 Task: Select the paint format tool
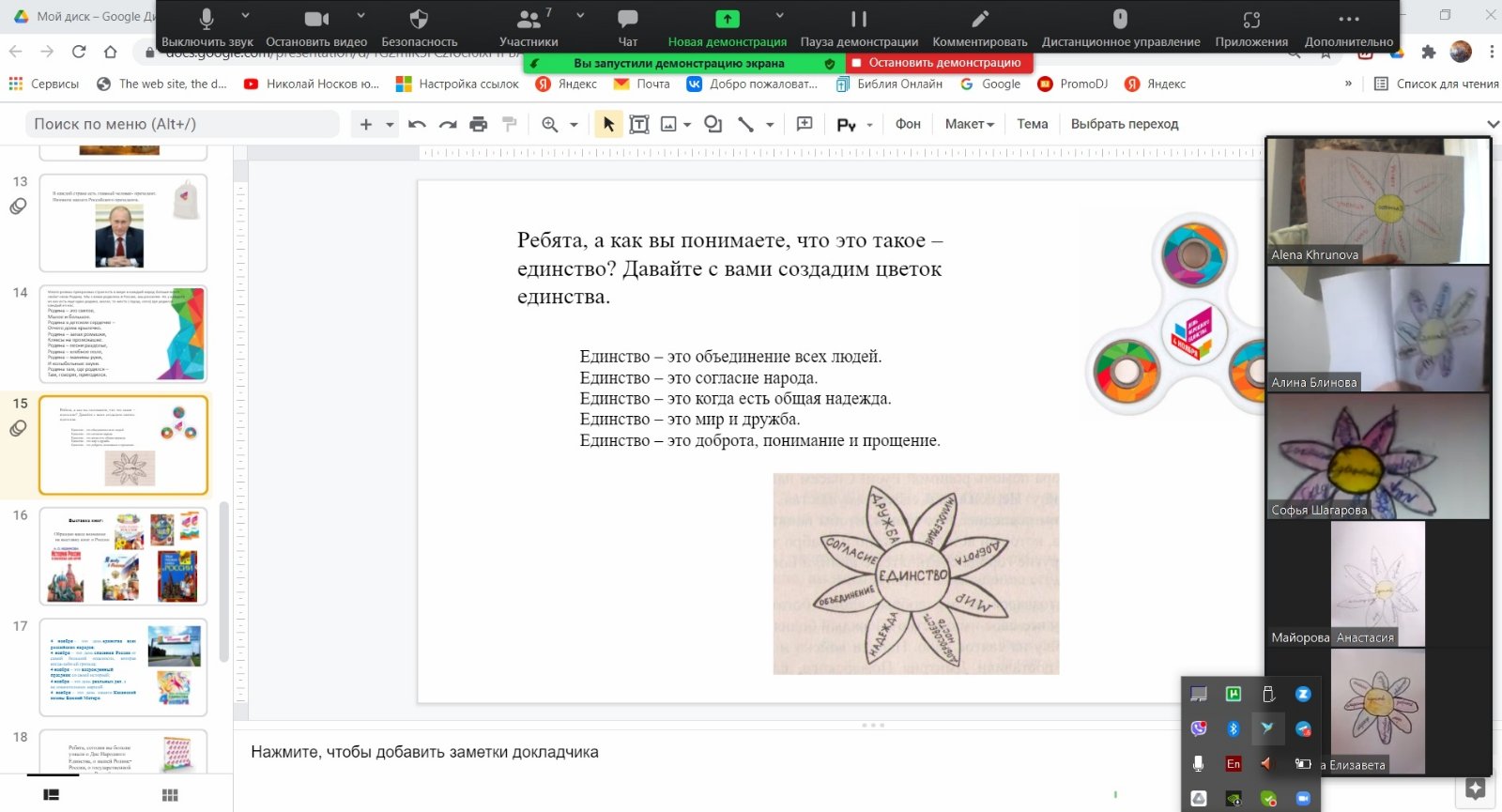(x=510, y=124)
